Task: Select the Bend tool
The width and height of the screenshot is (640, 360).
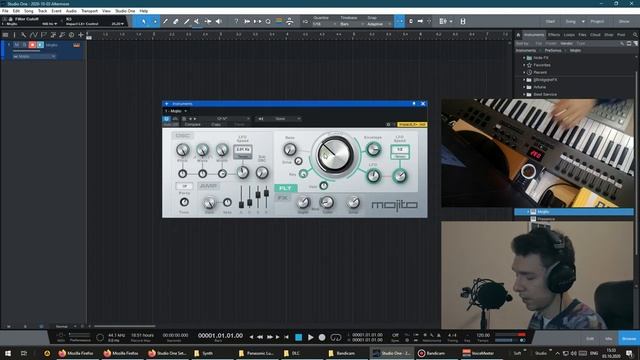Action: 208,21
